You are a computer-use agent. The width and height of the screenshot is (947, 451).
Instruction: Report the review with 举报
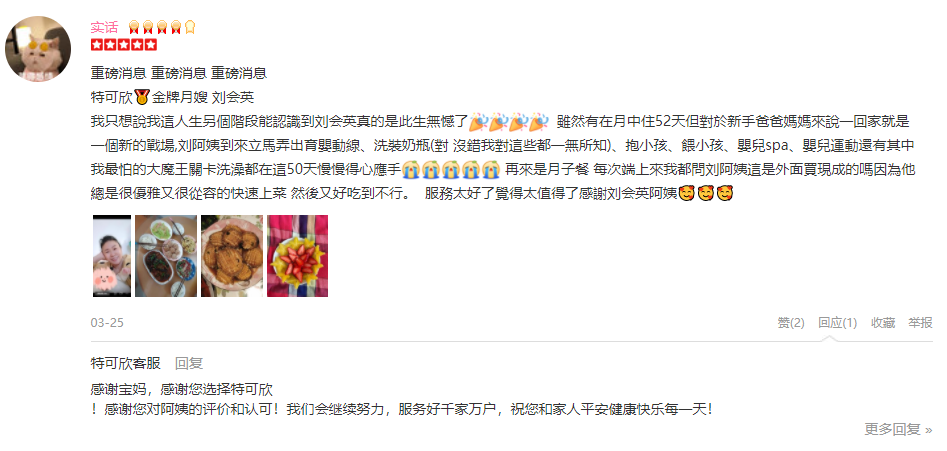point(920,323)
